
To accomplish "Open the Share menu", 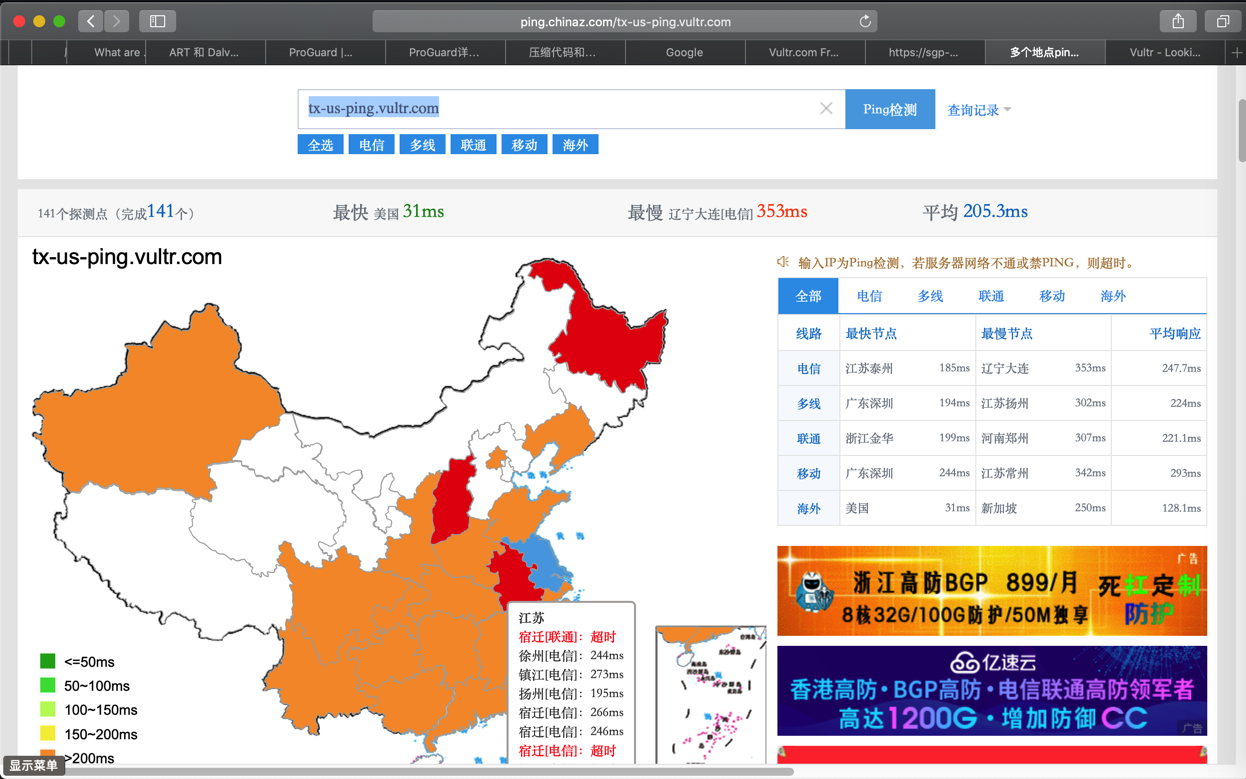I will point(1178,21).
